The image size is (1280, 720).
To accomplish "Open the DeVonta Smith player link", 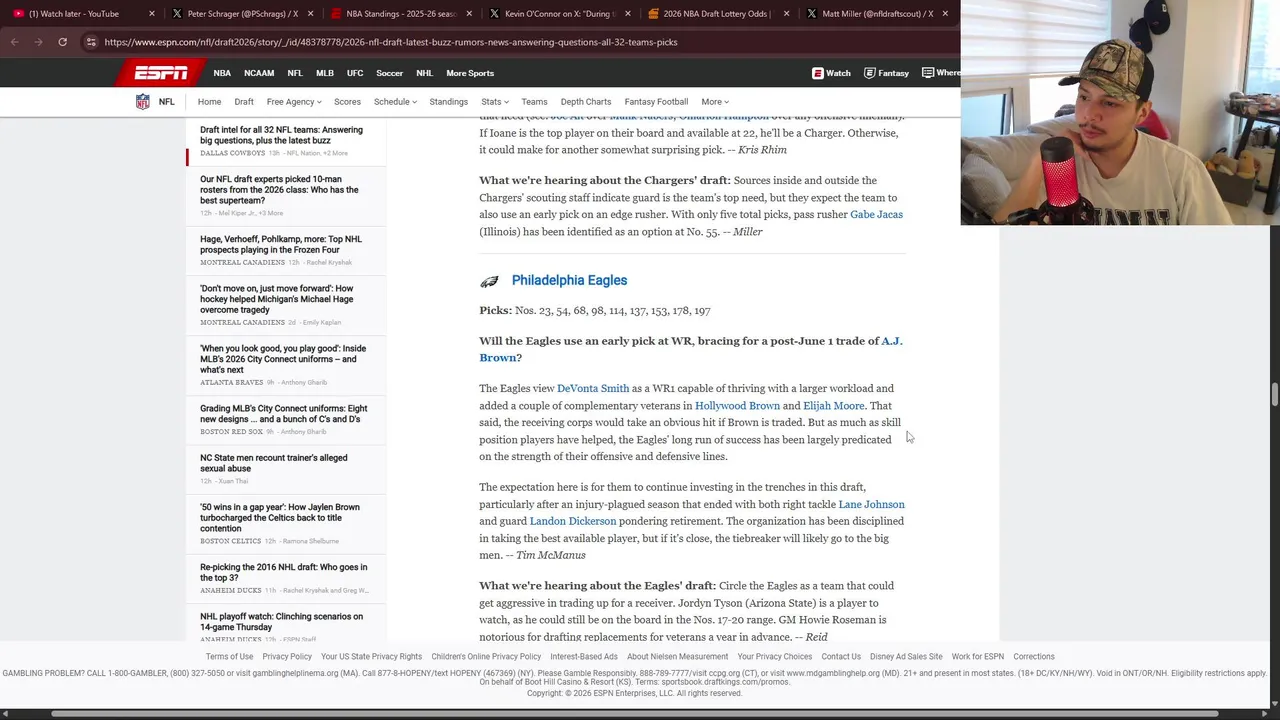I will tap(593, 388).
